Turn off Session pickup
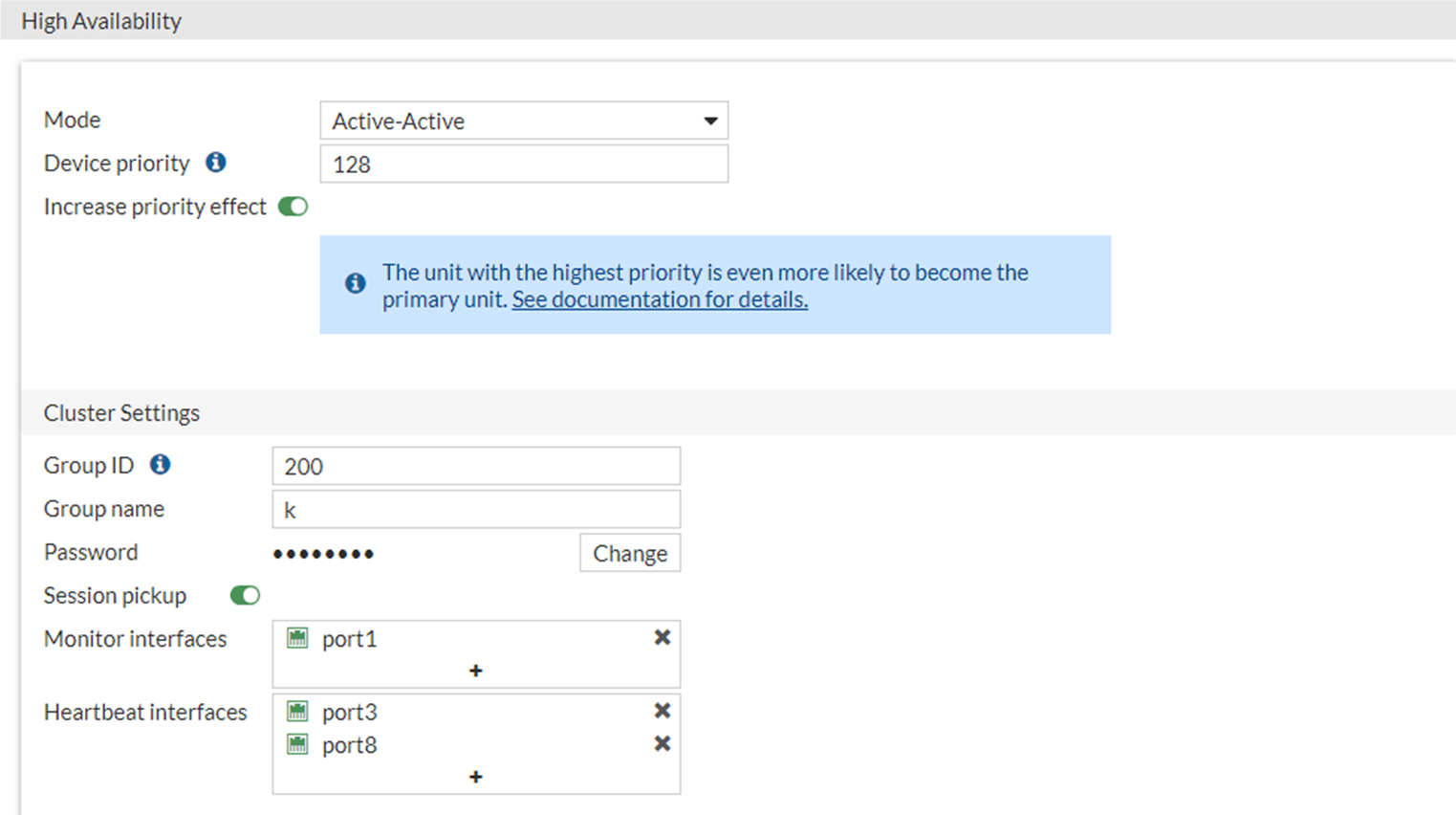 [245, 595]
